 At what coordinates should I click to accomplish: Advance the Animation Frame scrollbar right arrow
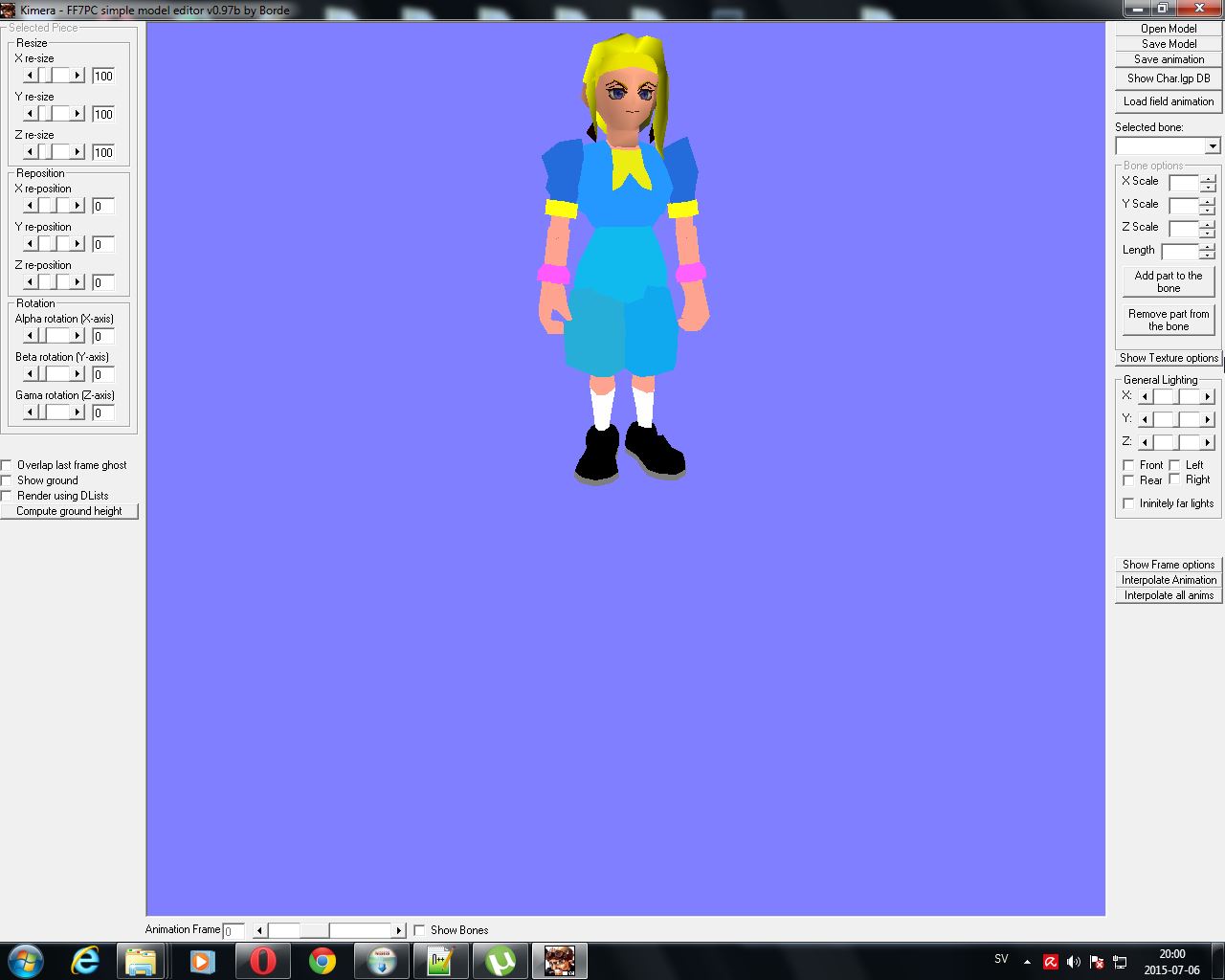(x=399, y=930)
